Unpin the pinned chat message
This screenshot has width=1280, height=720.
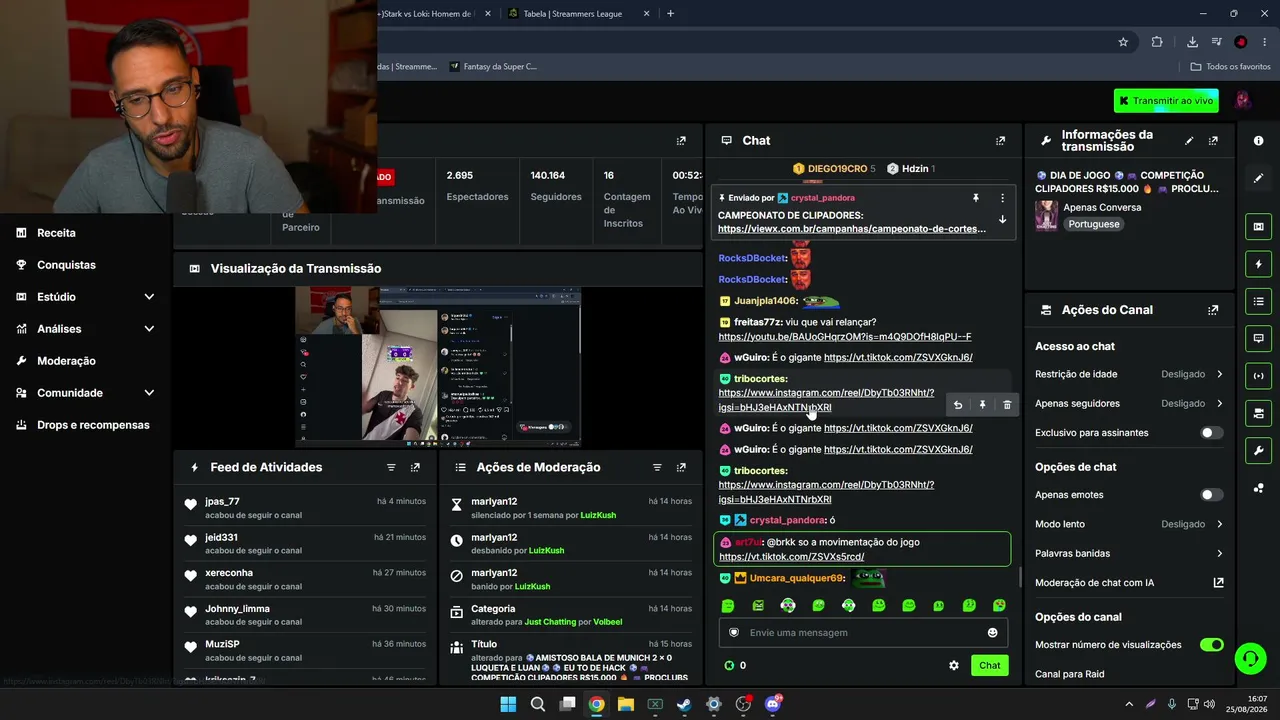click(x=976, y=198)
